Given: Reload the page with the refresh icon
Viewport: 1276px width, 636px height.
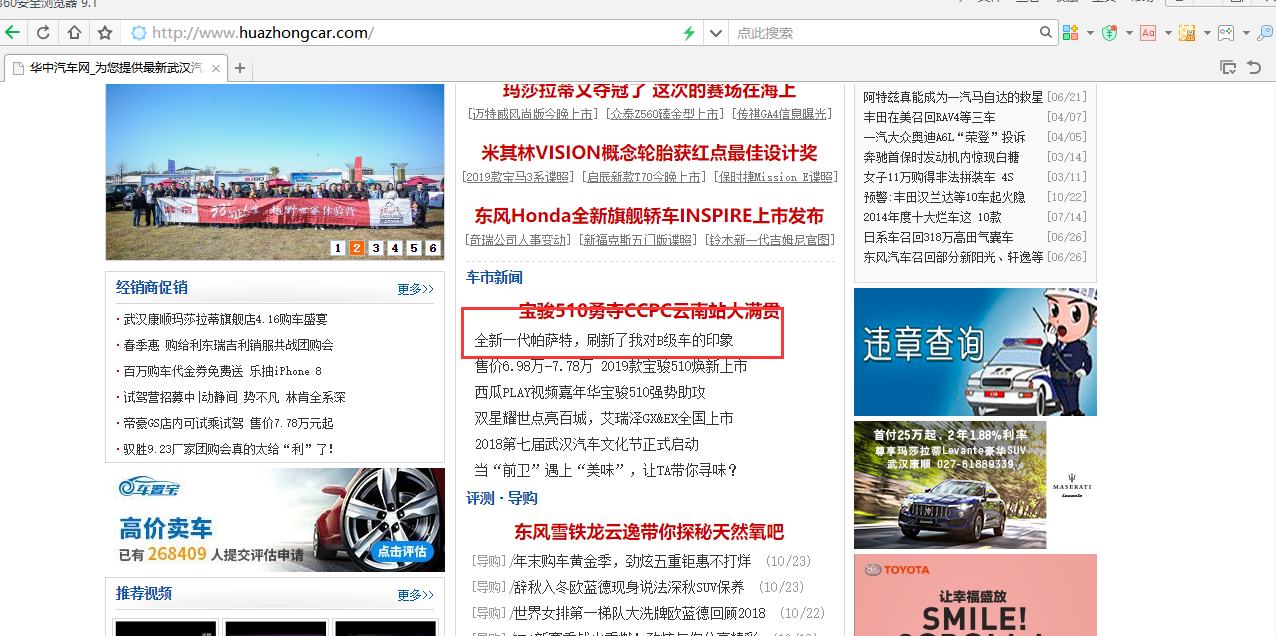Looking at the screenshot, I should [x=43, y=33].
